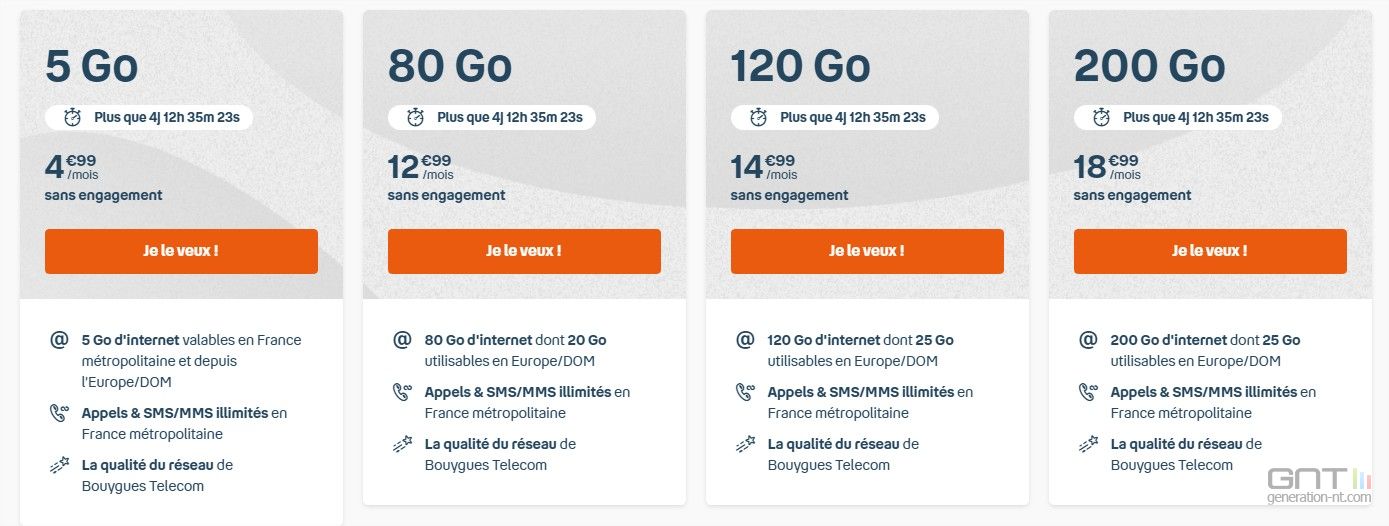Click the shooting star network icon in the 120 Go card
The width and height of the screenshot is (1389, 526).
pos(745,444)
